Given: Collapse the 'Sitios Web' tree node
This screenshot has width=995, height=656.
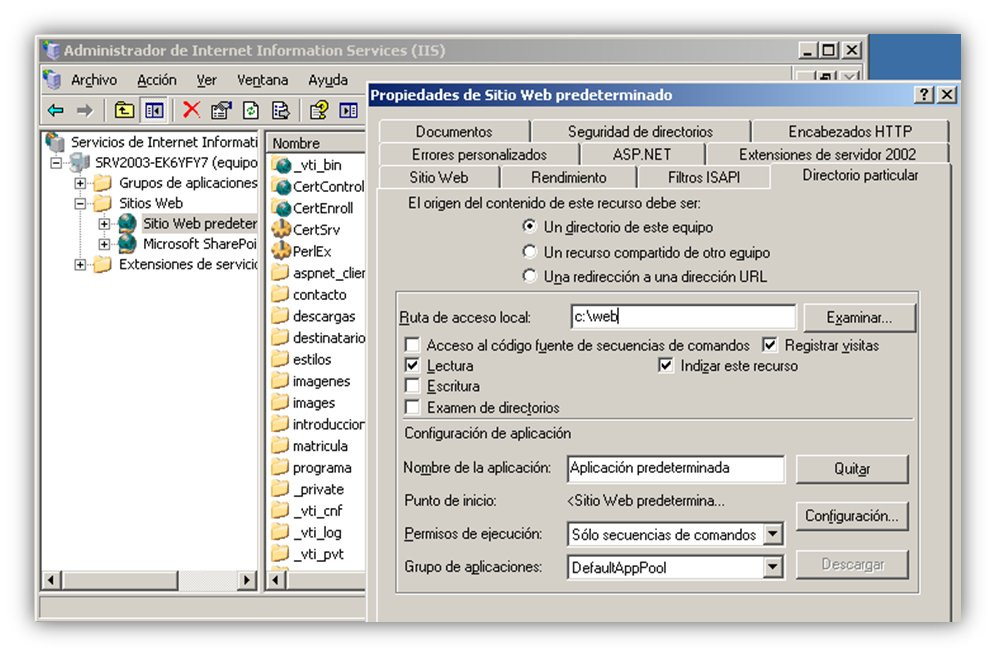Looking at the screenshot, I should [80, 204].
